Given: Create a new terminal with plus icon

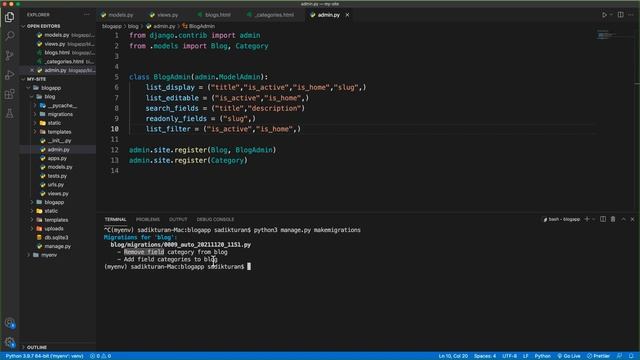Looking at the screenshot, I should click(587, 219).
